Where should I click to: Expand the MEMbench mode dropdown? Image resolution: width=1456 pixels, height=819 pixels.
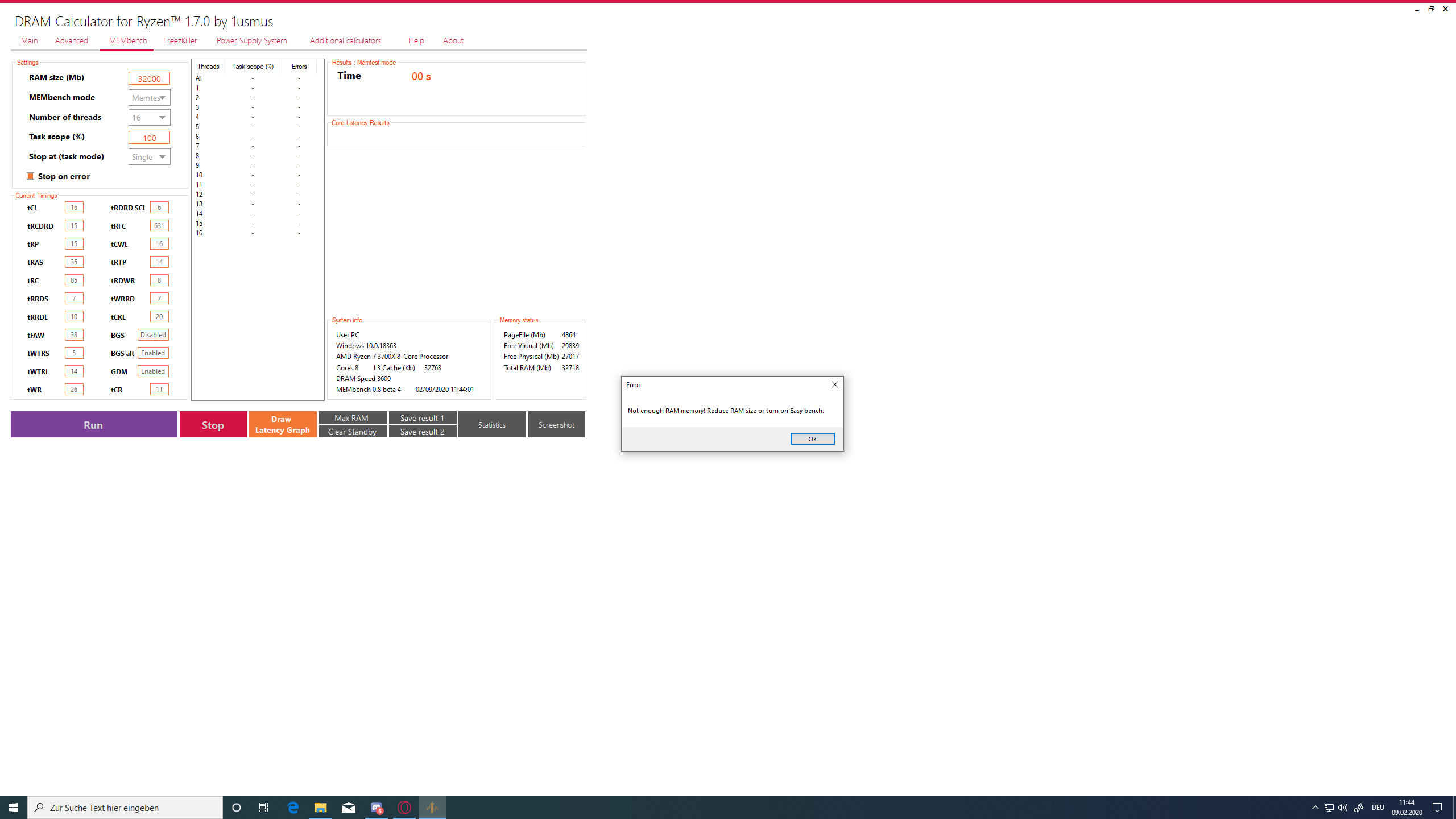149,98
